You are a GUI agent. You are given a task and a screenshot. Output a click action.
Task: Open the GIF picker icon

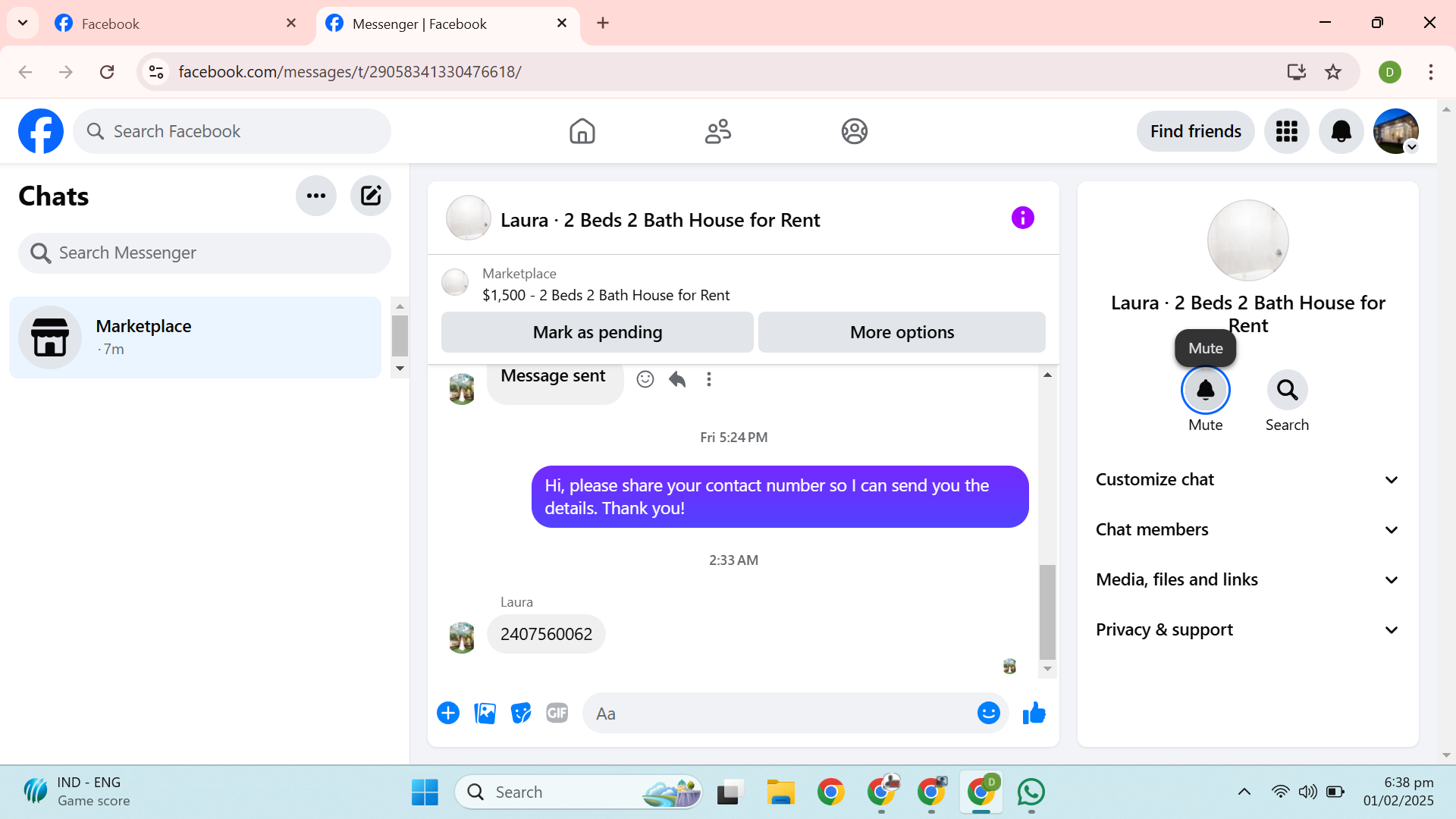557,714
